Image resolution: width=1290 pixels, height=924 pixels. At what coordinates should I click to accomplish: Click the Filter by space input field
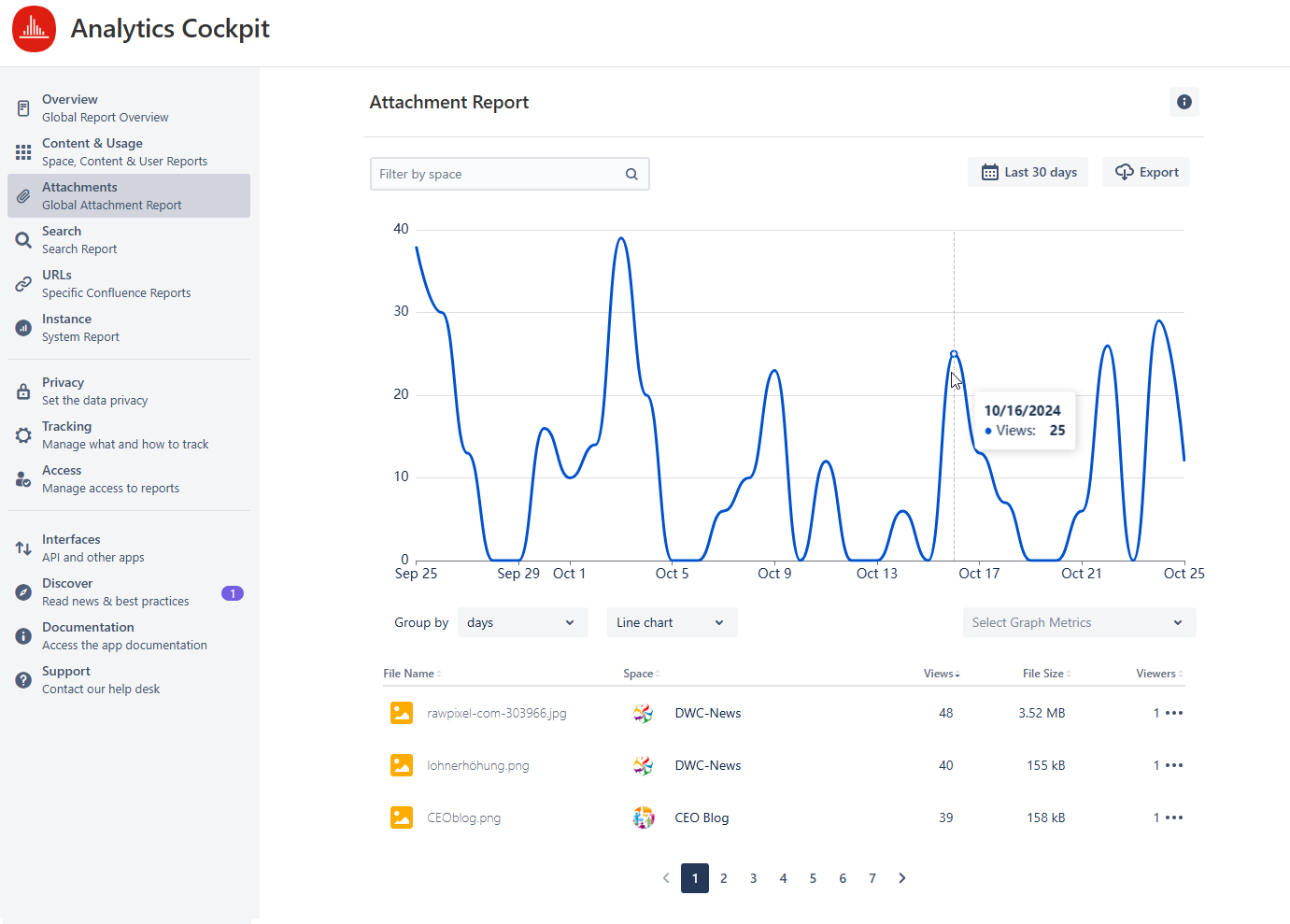point(497,175)
